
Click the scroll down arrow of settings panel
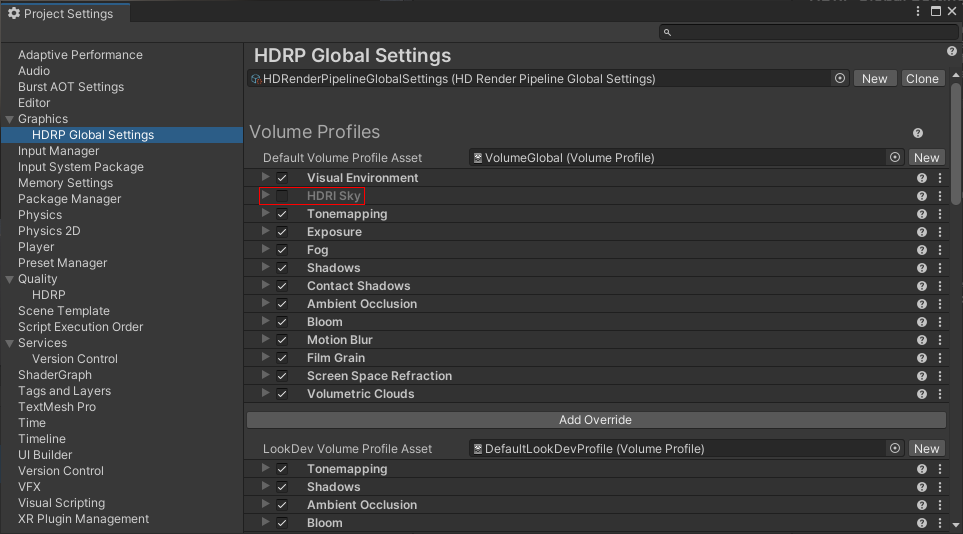[x=956, y=525]
